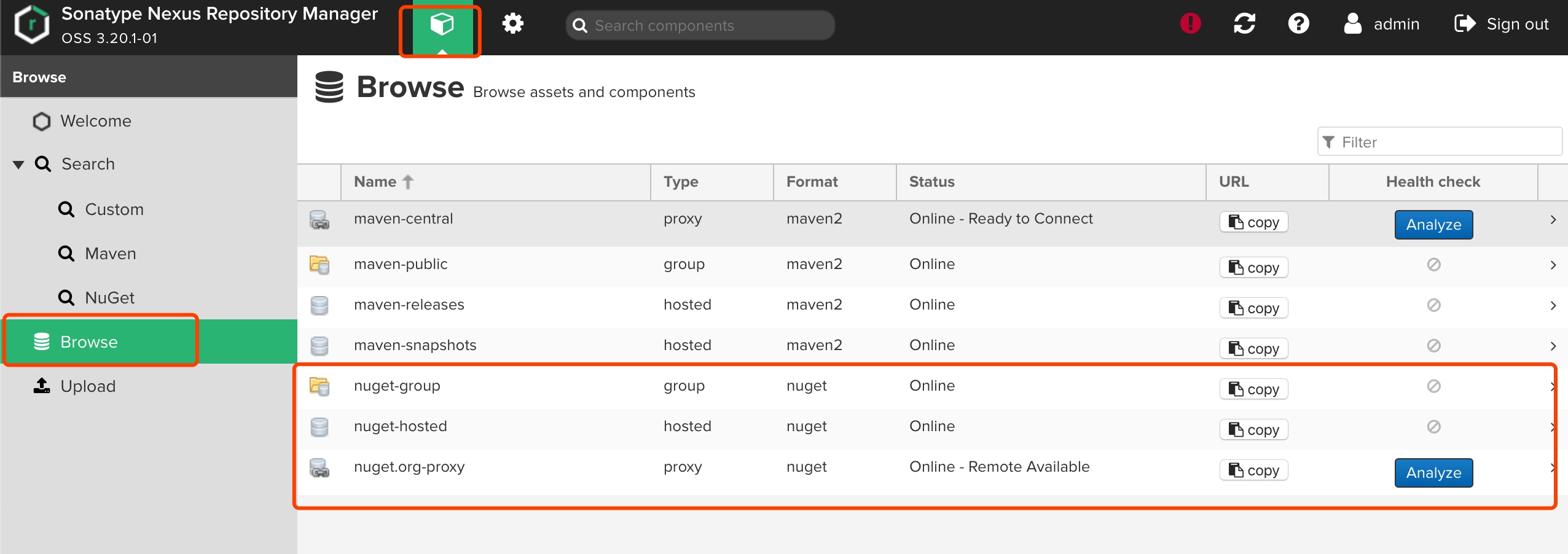Screen dimensions: 1568x554
Task: Sort by the Name column header
Action: [x=496, y=182]
